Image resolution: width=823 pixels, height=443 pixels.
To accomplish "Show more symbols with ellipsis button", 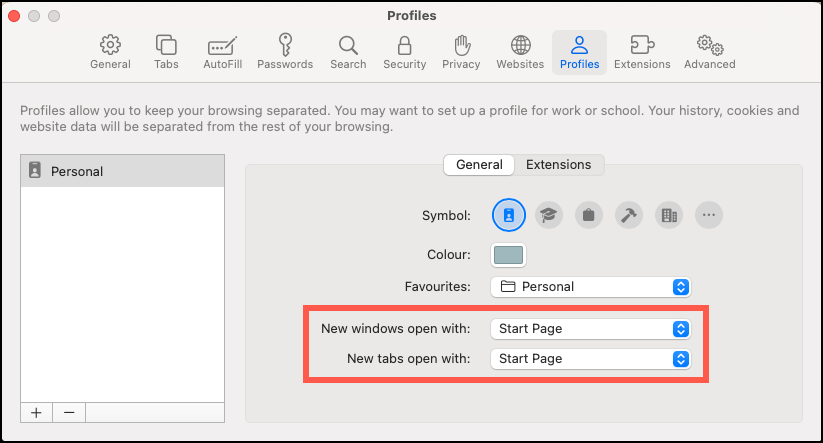I will 709,215.
